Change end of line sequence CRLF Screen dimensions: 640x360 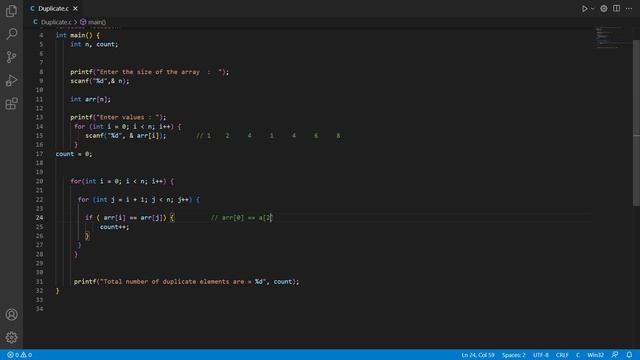tap(562, 355)
